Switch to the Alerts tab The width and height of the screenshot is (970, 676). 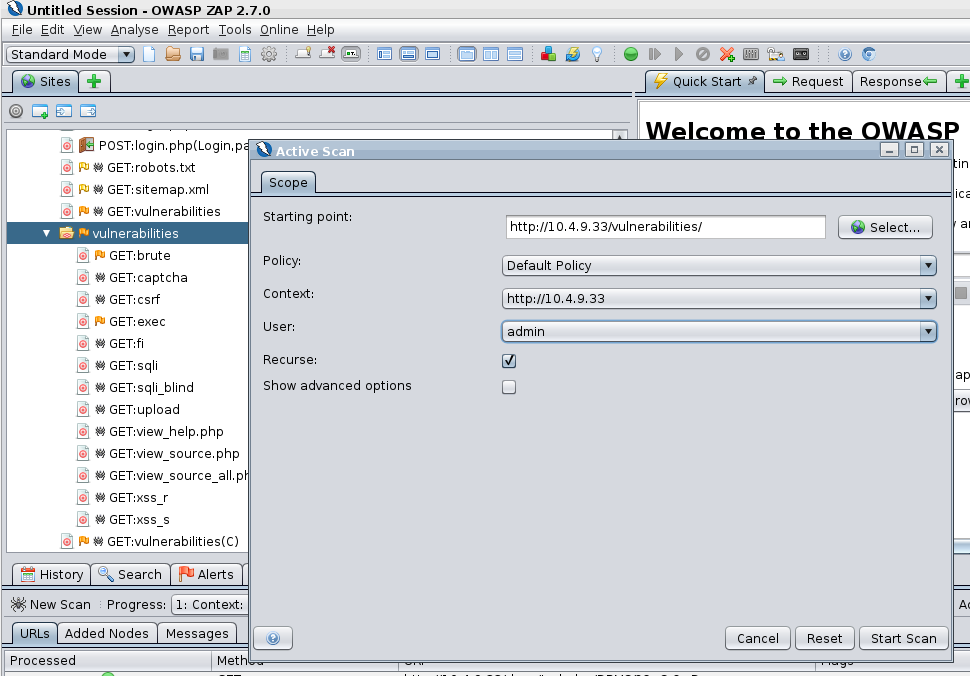coord(207,575)
